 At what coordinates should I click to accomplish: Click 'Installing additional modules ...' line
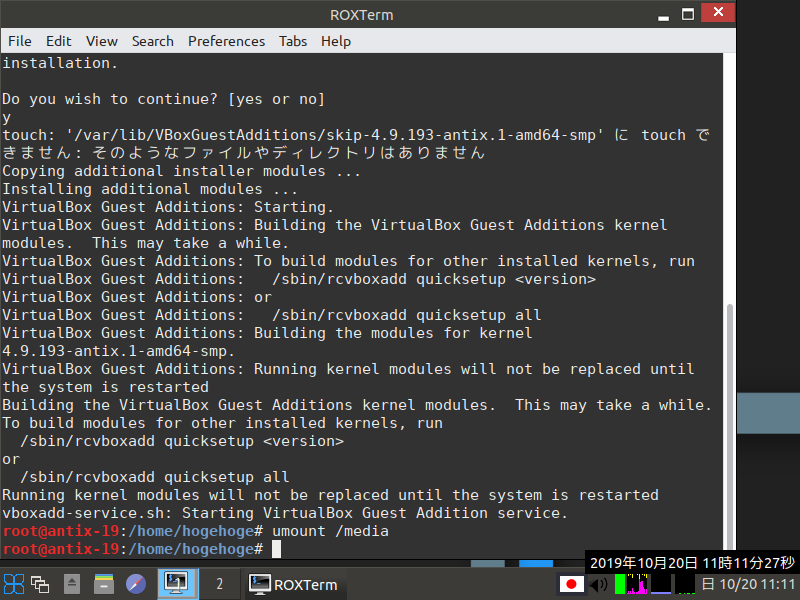point(150,189)
